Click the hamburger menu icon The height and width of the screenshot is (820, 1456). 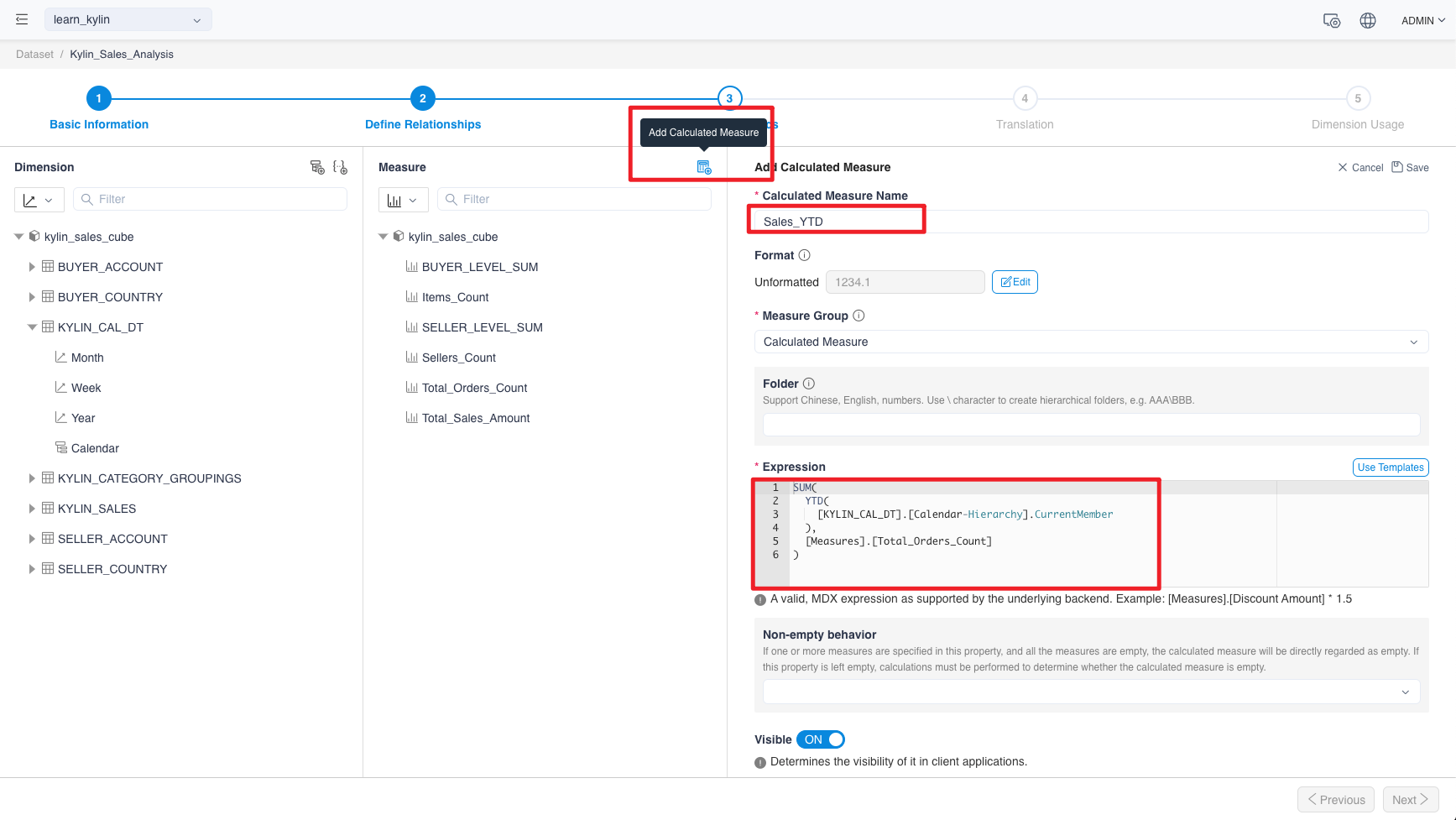(x=22, y=19)
